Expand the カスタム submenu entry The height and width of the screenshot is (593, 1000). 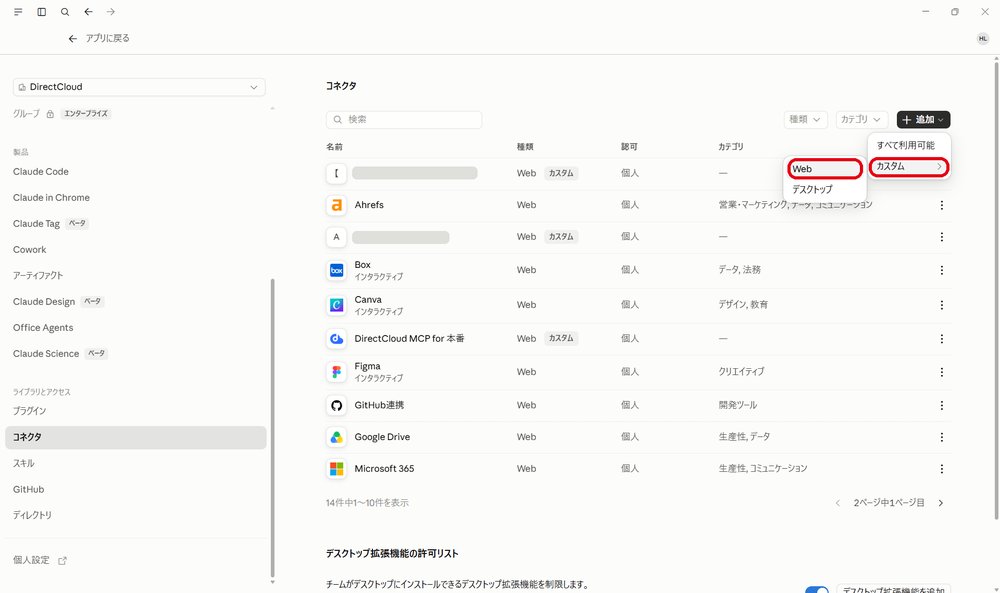[x=909, y=166]
